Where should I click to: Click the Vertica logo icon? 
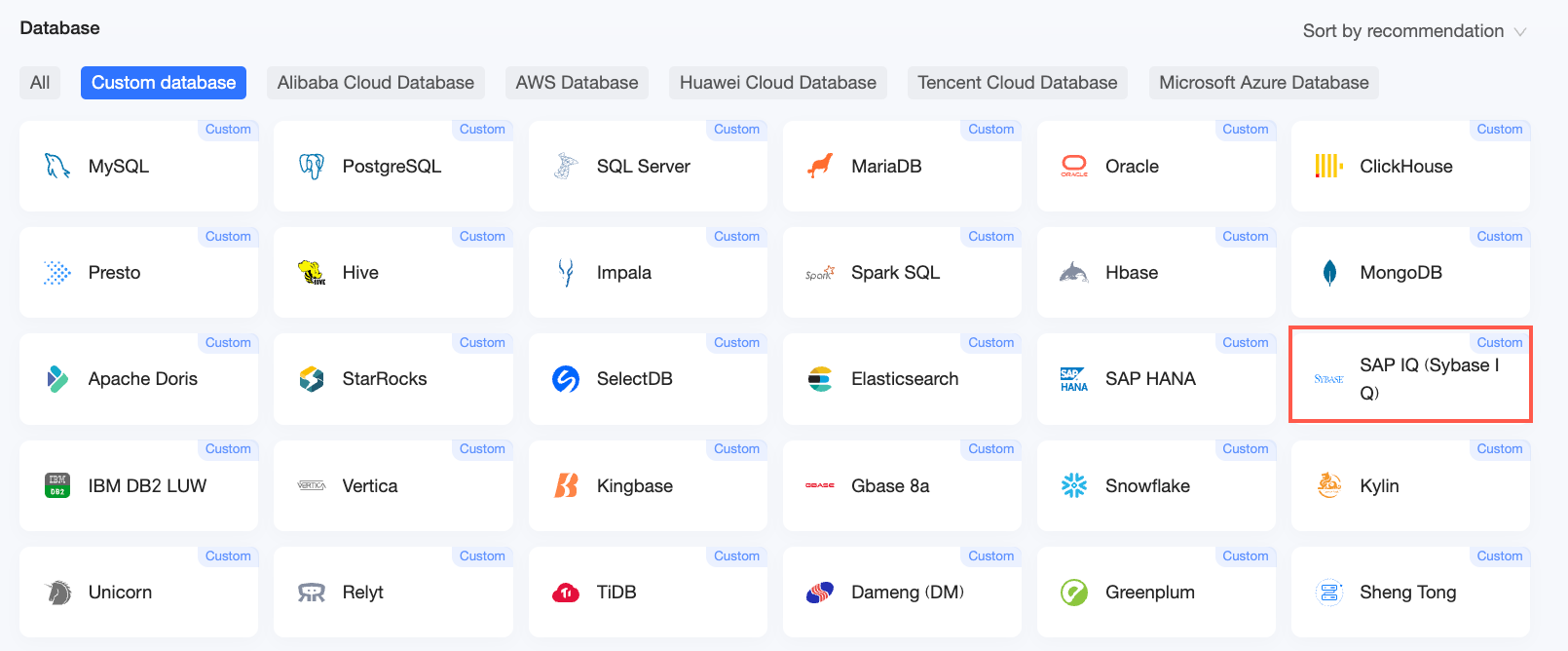pyautogui.click(x=312, y=485)
